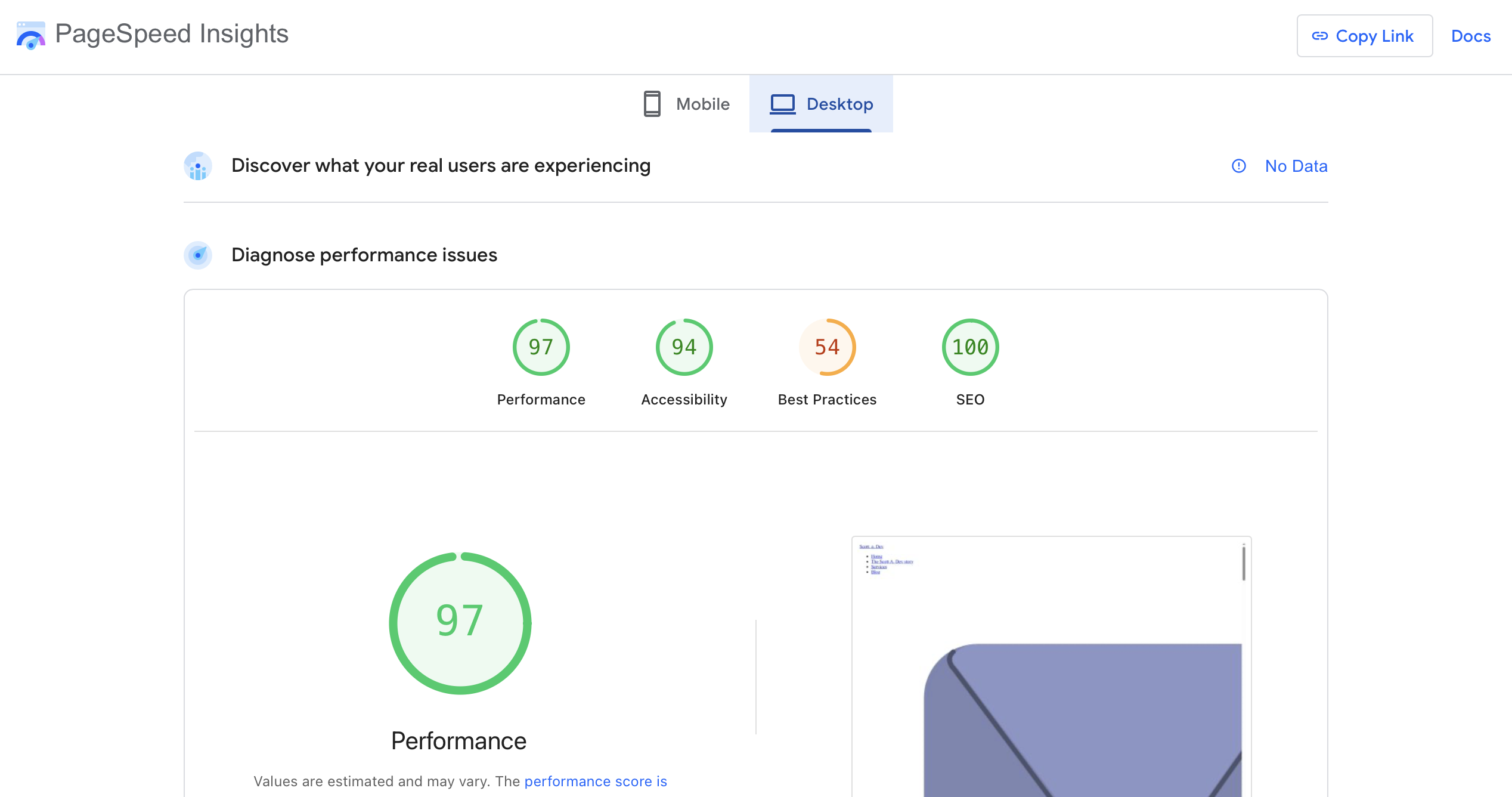Click the 94 Accessibility score circle
Image resolution: width=1512 pixels, height=797 pixels.
684,347
